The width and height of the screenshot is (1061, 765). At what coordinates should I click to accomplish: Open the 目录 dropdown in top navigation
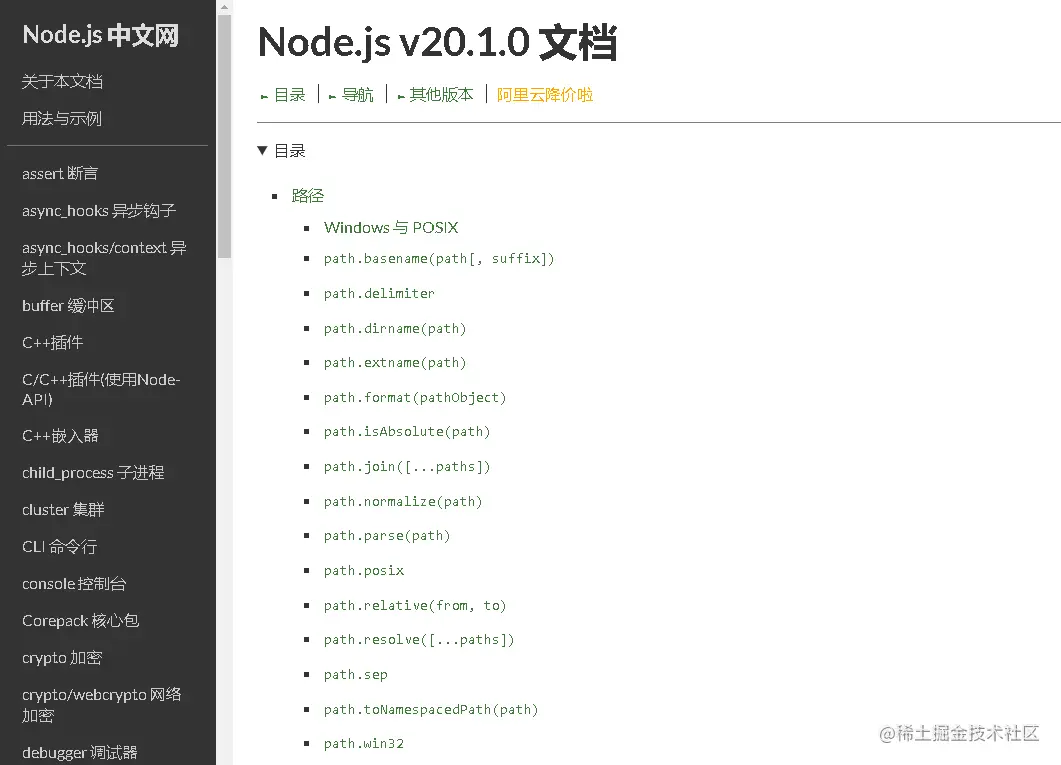[x=284, y=95]
